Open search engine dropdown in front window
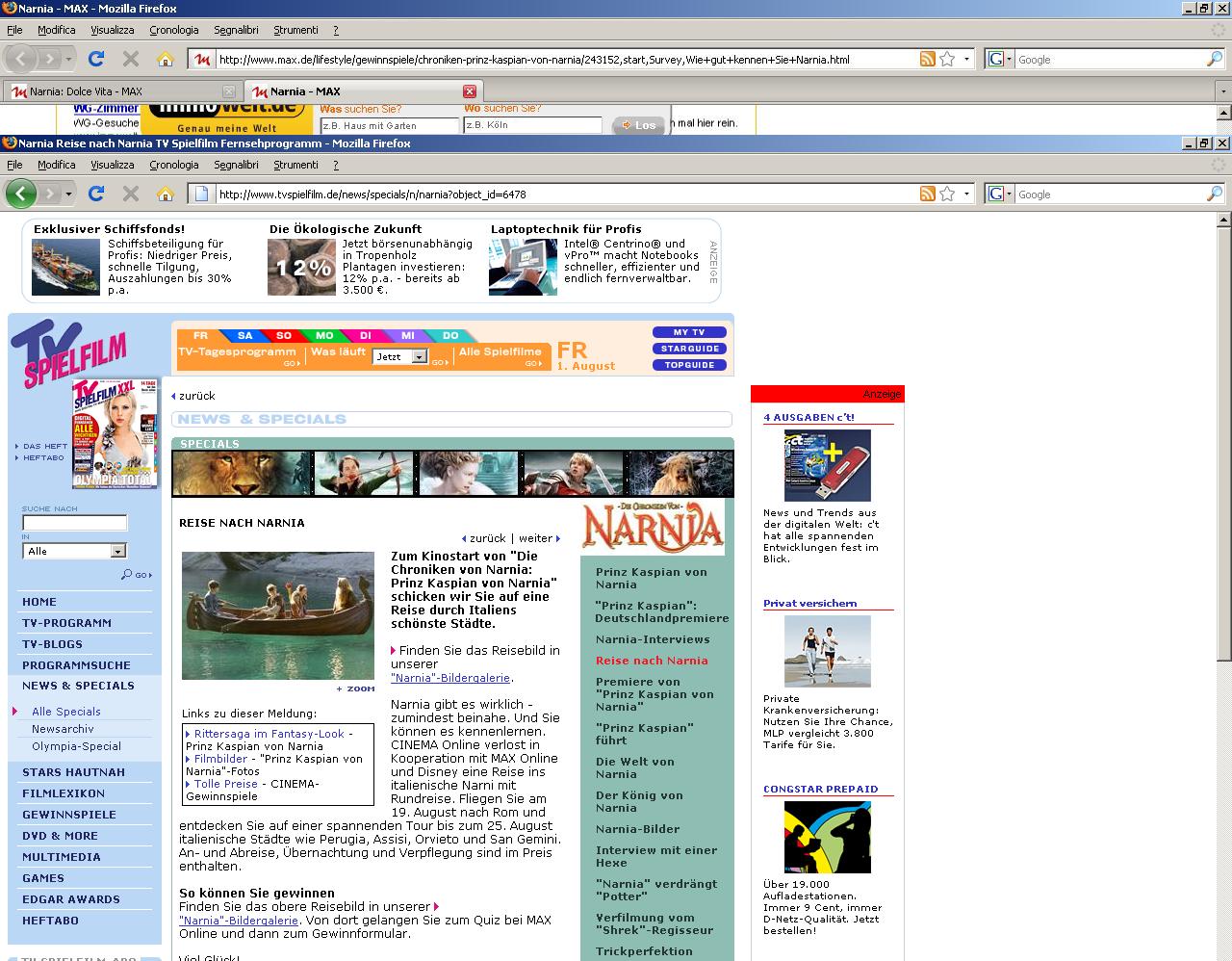The width and height of the screenshot is (1232, 961). [x=1008, y=194]
